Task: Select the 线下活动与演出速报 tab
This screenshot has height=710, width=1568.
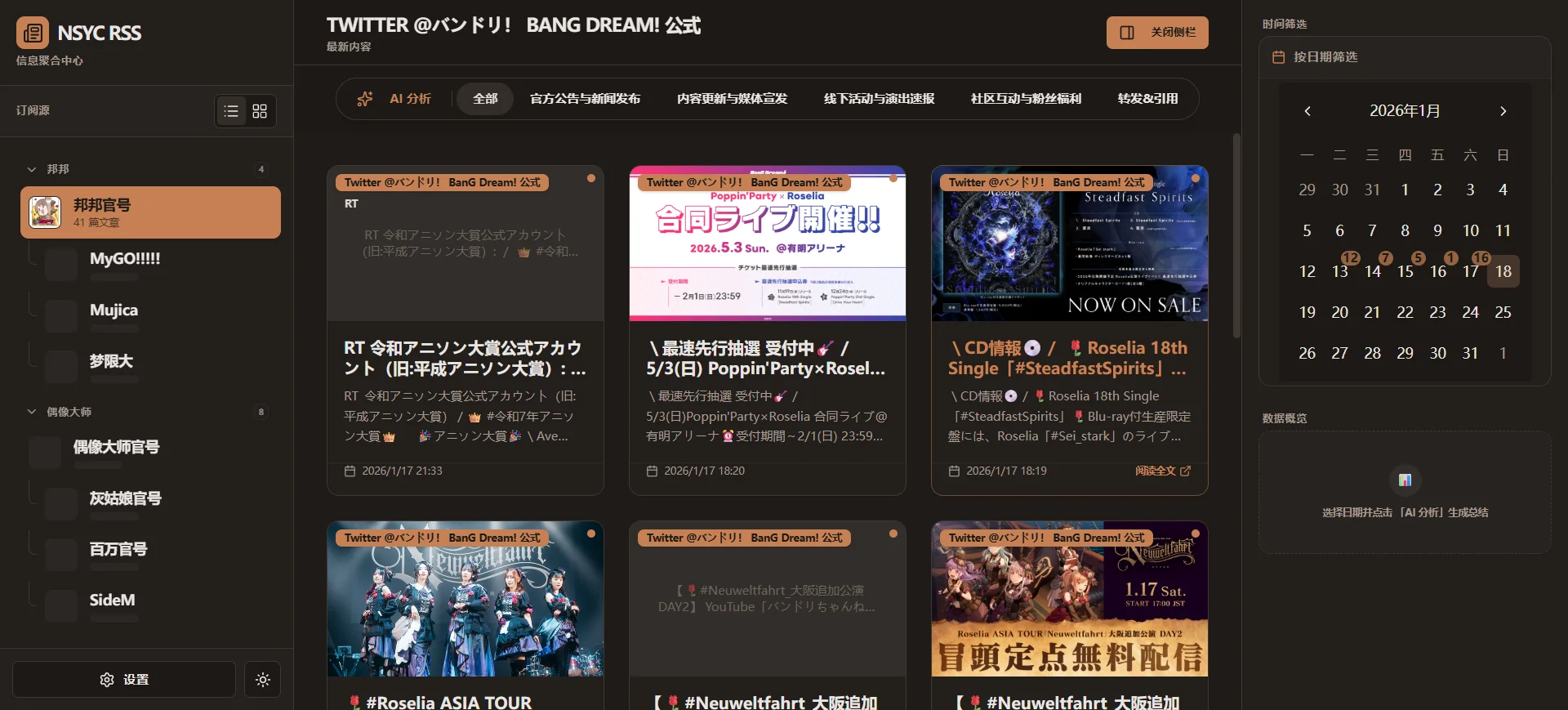Action: point(879,99)
